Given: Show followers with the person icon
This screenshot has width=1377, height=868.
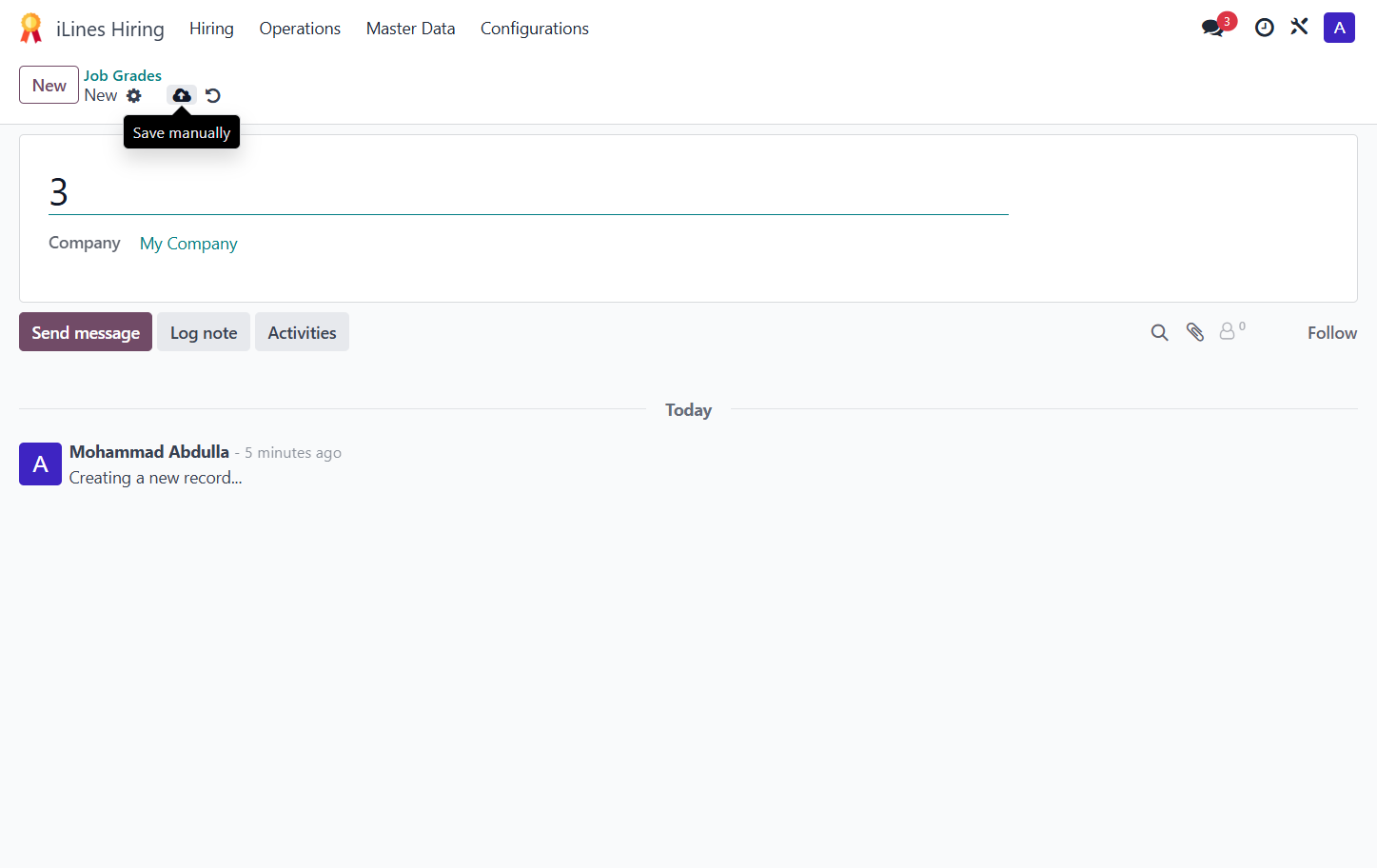Looking at the screenshot, I should coord(1232,330).
